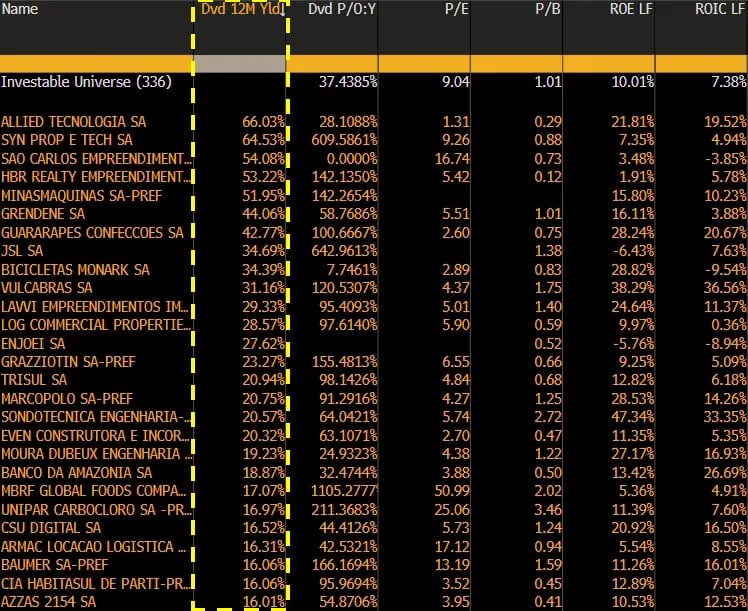This screenshot has width=748, height=611.
Task: Select SYN PROP E TECH SA
Action: coord(67,140)
